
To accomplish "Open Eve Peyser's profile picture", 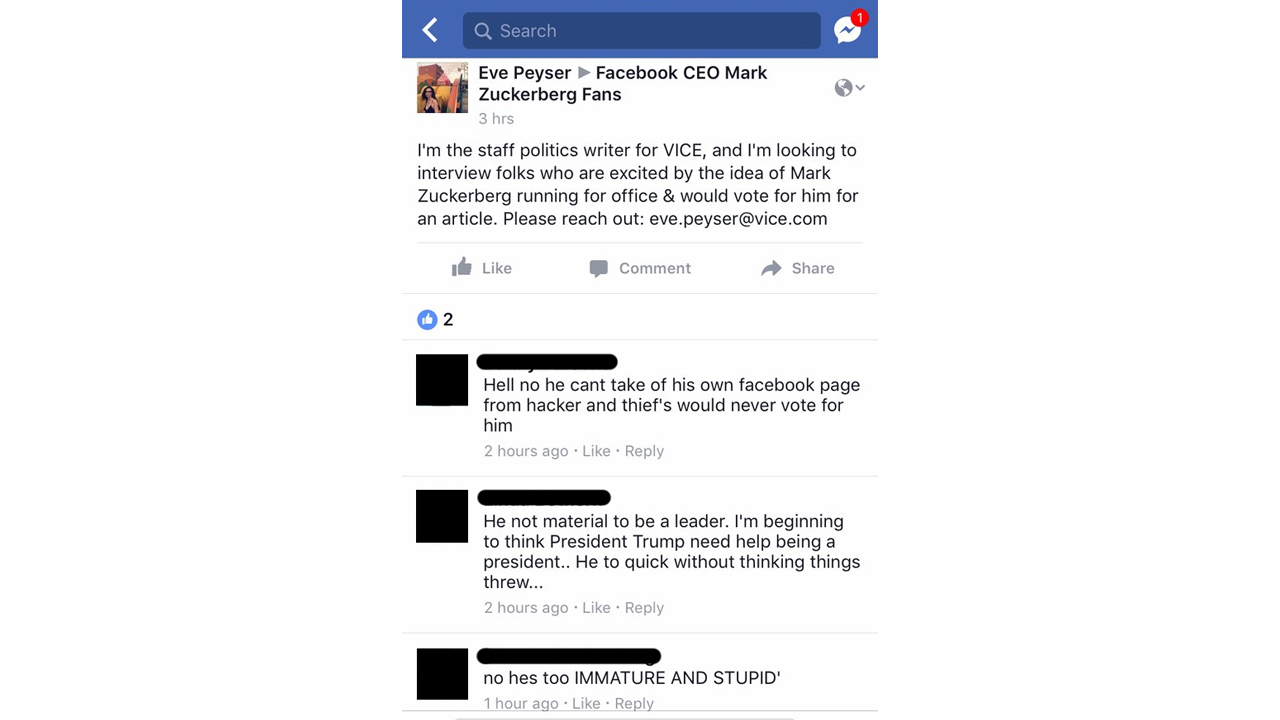I will pyautogui.click(x=442, y=88).
